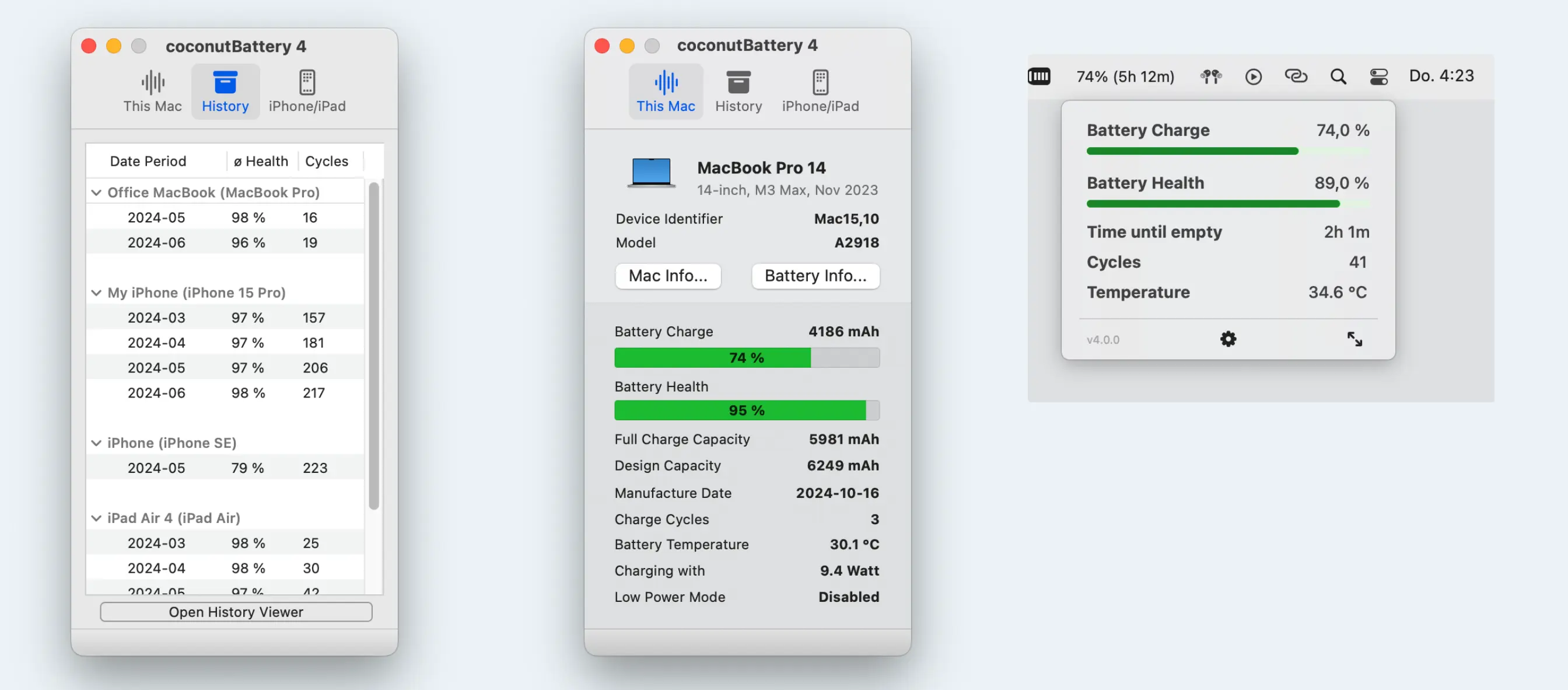The width and height of the screenshot is (1568, 690).
Task: Click the history list vertical scrollbar
Action: pyautogui.click(x=374, y=346)
